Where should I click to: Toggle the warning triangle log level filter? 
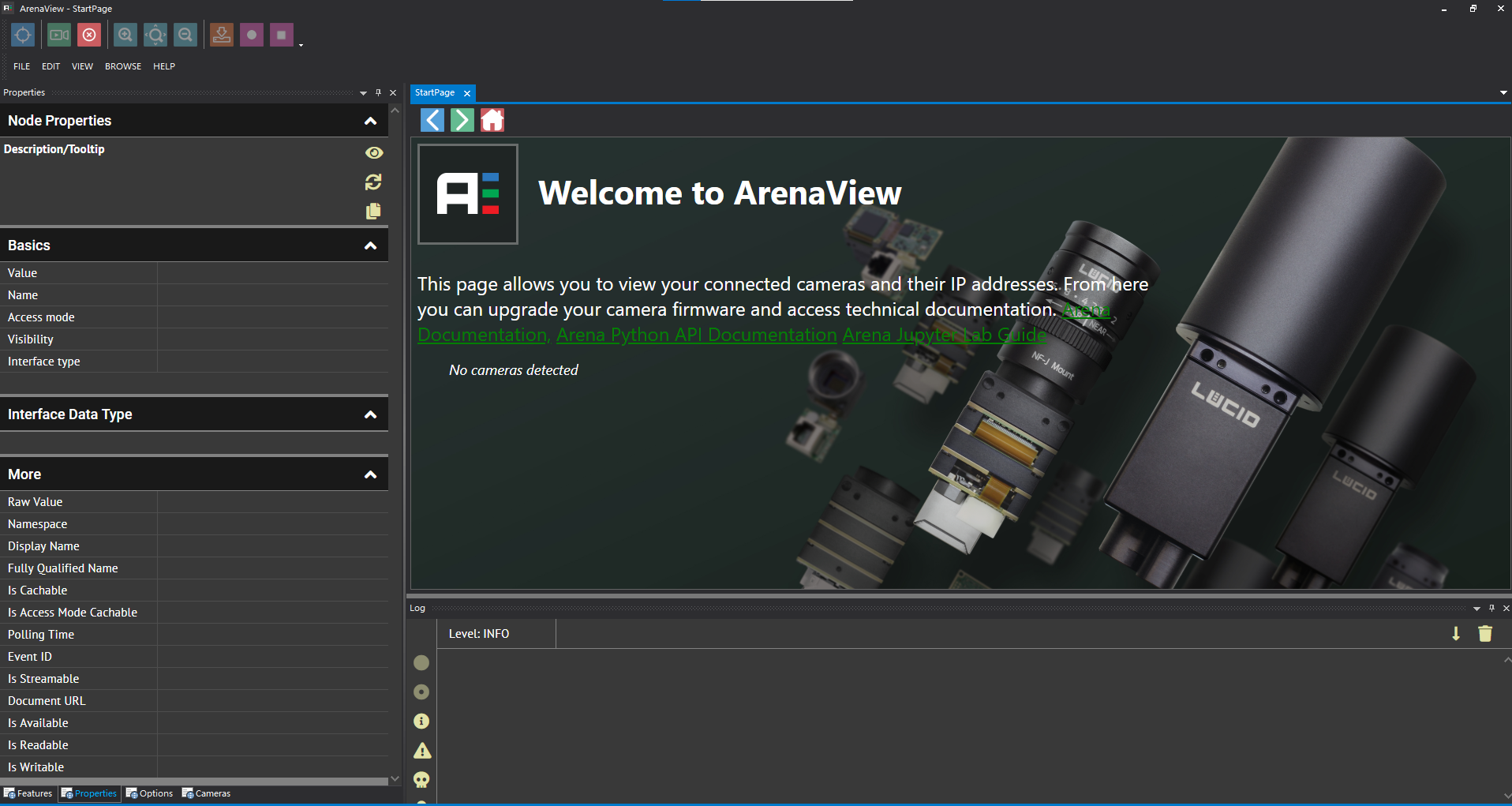coord(422,751)
